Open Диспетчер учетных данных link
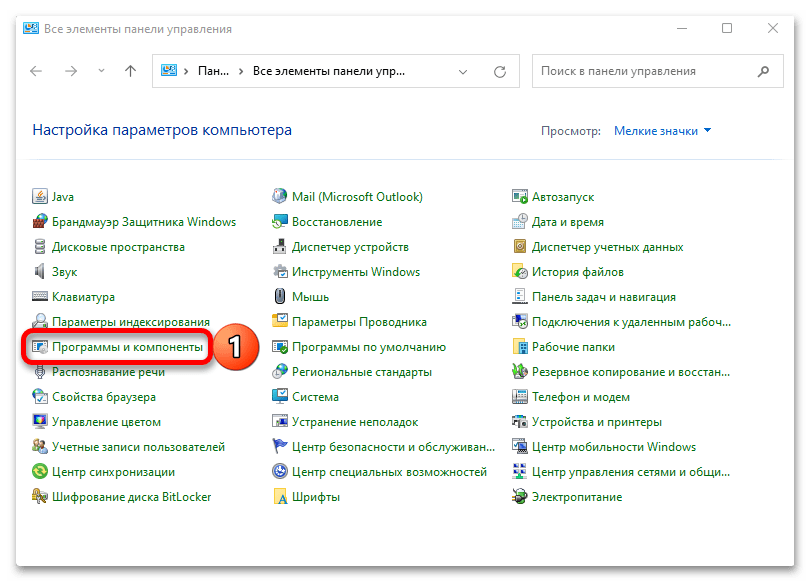This screenshot has width=810, height=582. pos(608,247)
